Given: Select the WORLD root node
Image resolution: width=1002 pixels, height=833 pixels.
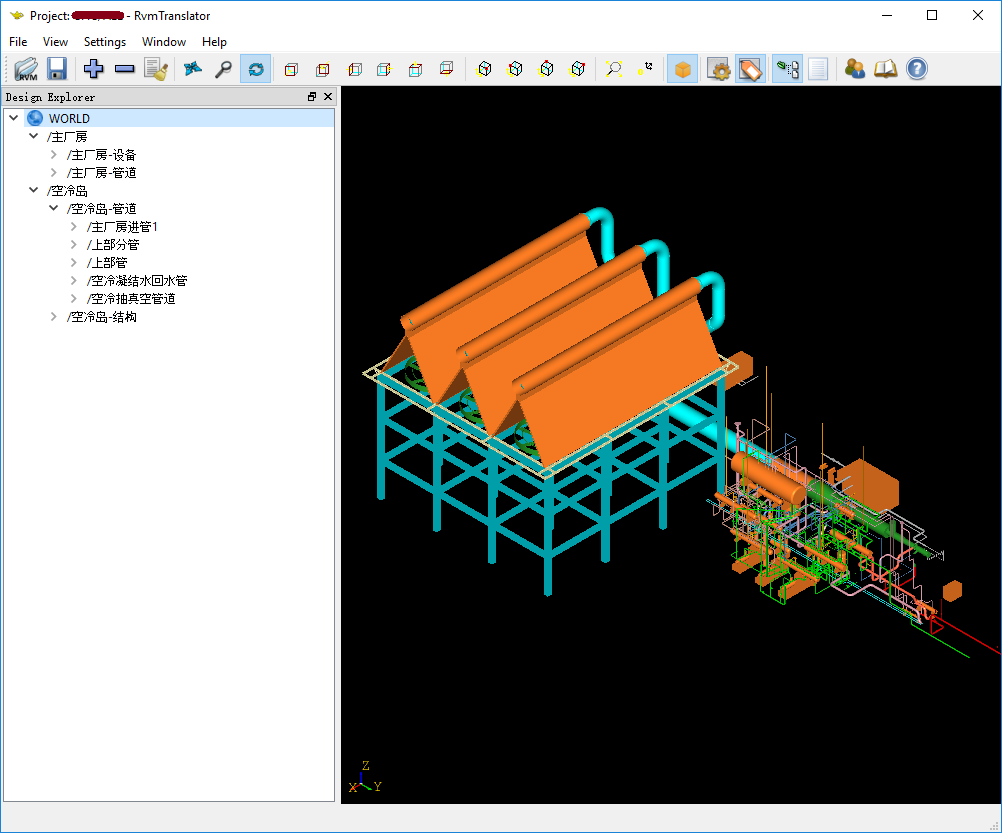Looking at the screenshot, I should [69, 119].
